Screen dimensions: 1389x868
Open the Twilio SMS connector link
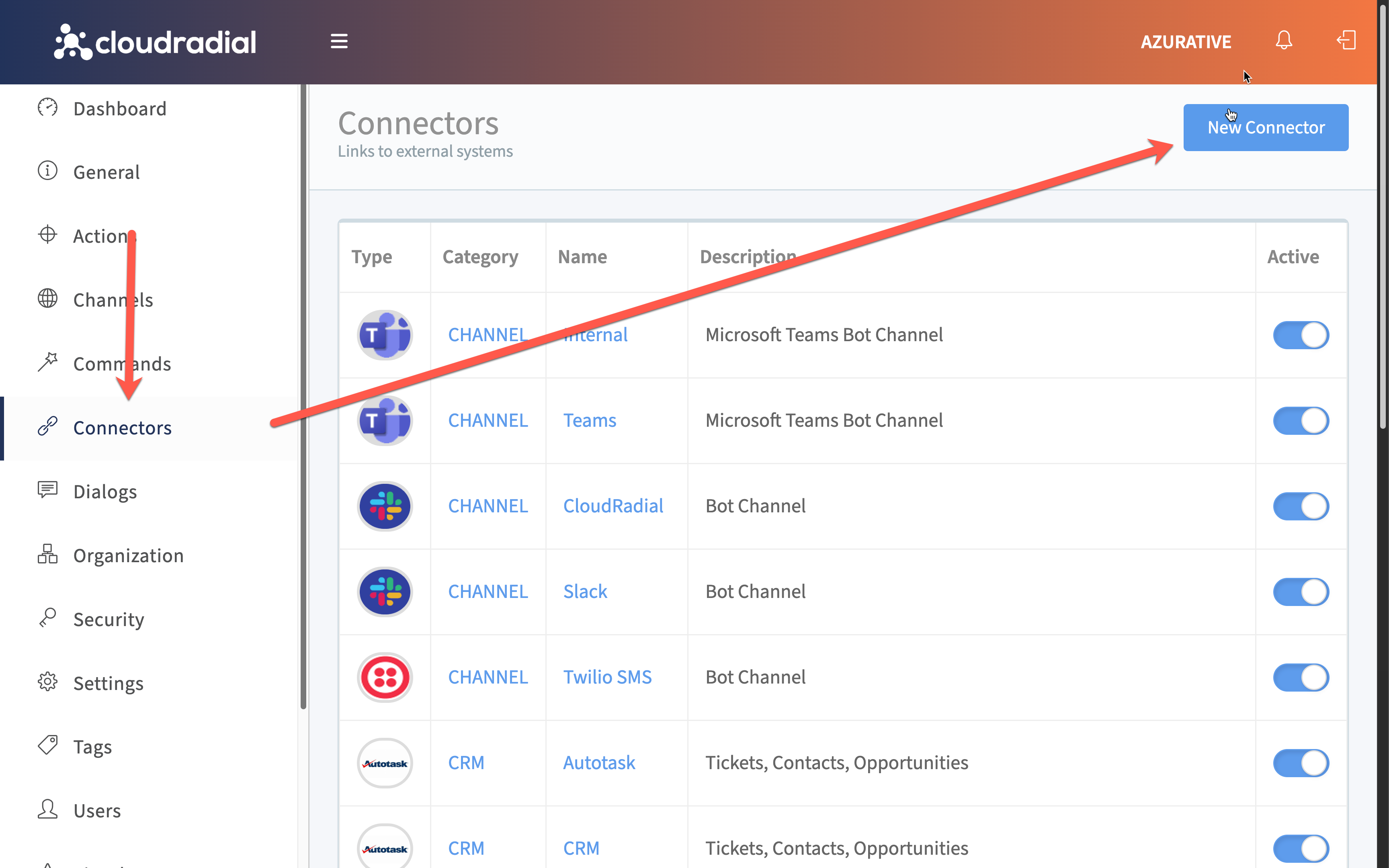(607, 677)
